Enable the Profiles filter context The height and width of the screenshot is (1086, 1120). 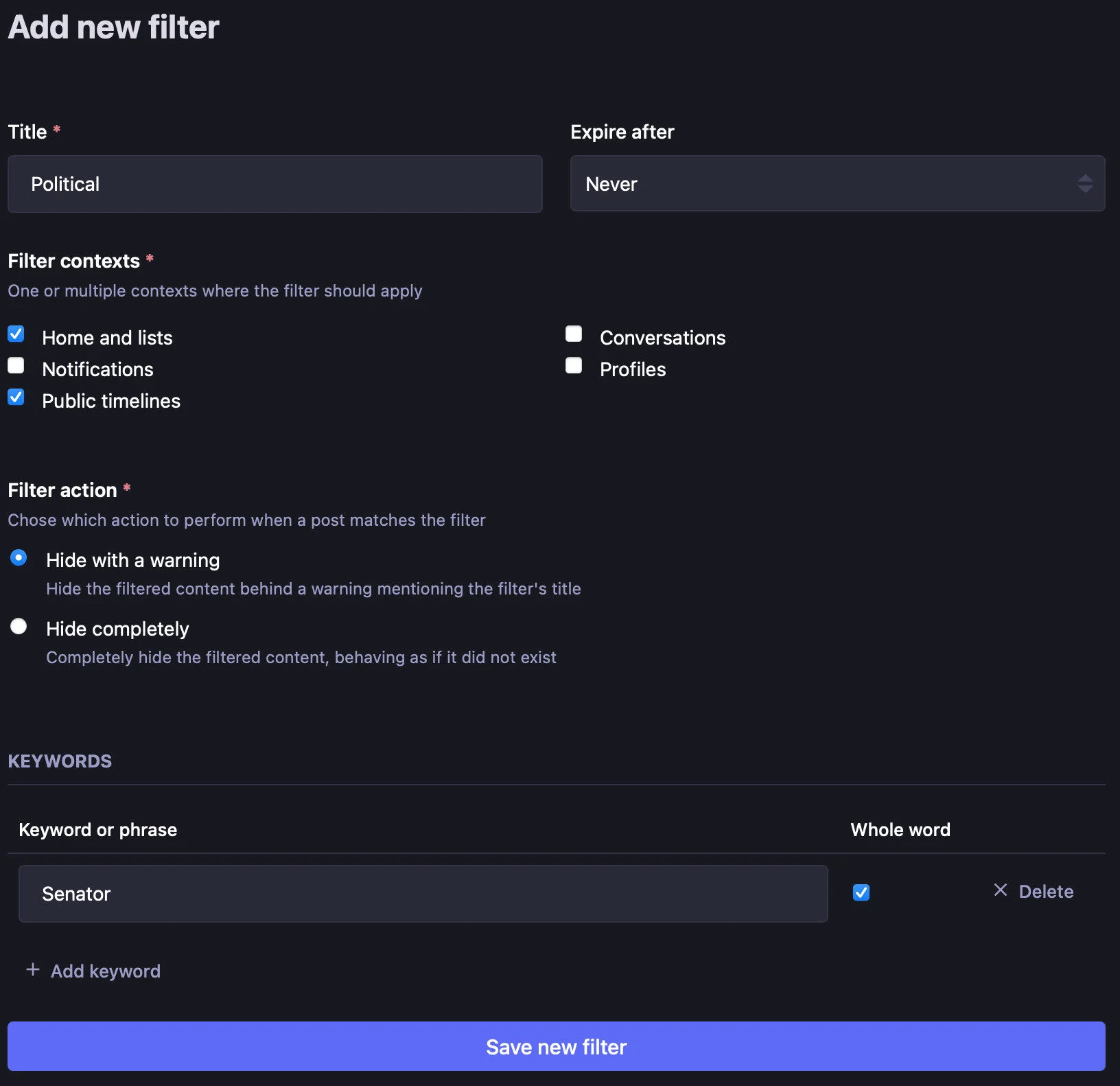pos(574,365)
